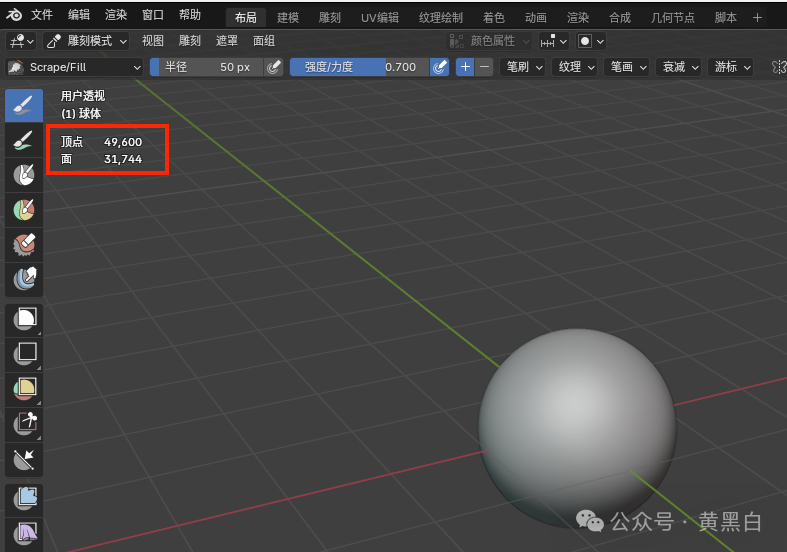Add a new workspace with plus button

[x=757, y=18]
